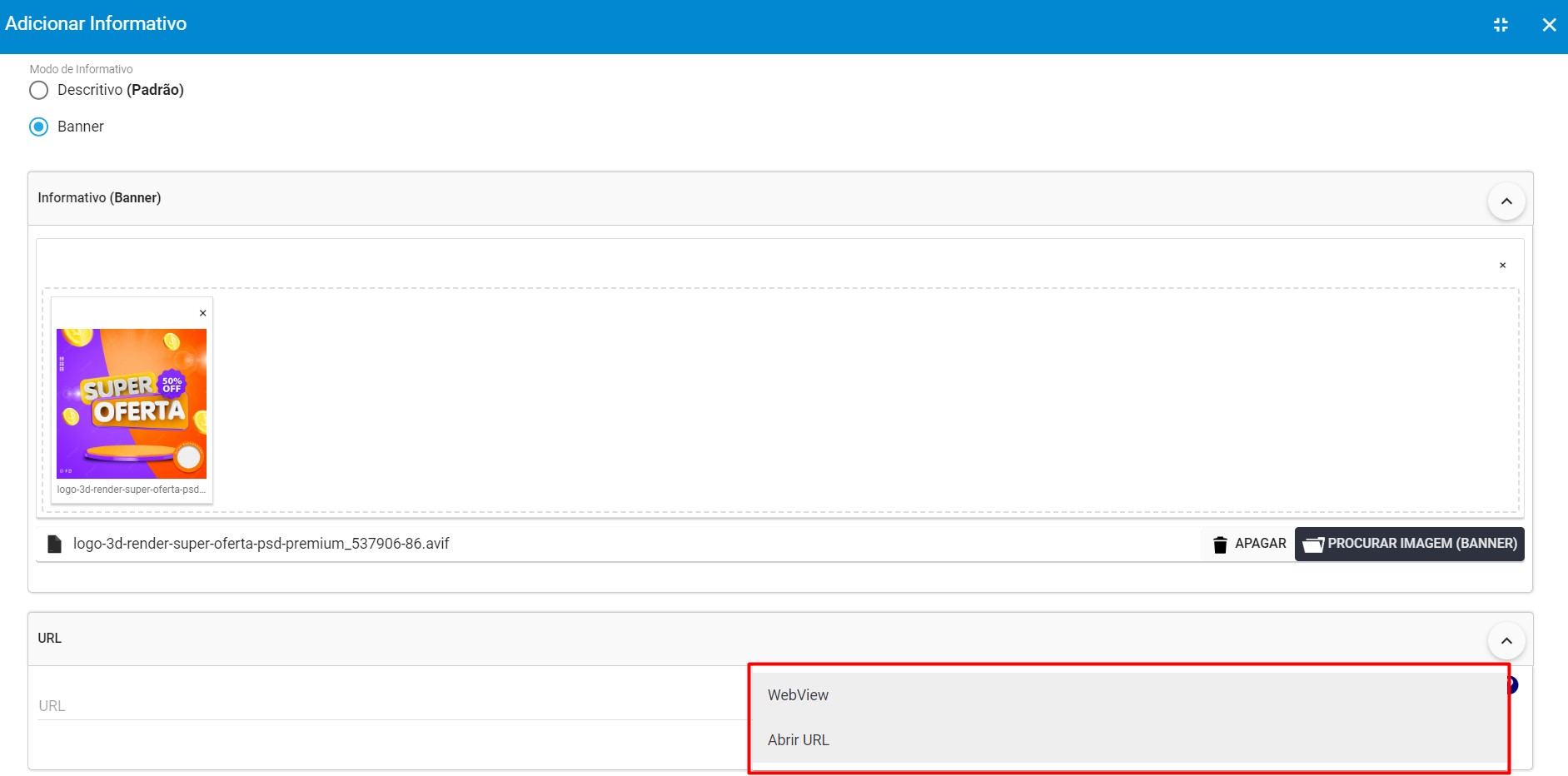Viewport: 1568px width, 776px height.
Task: Click PROCURAR IMAGEM (BANNER) button
Action: [1409, 544]
